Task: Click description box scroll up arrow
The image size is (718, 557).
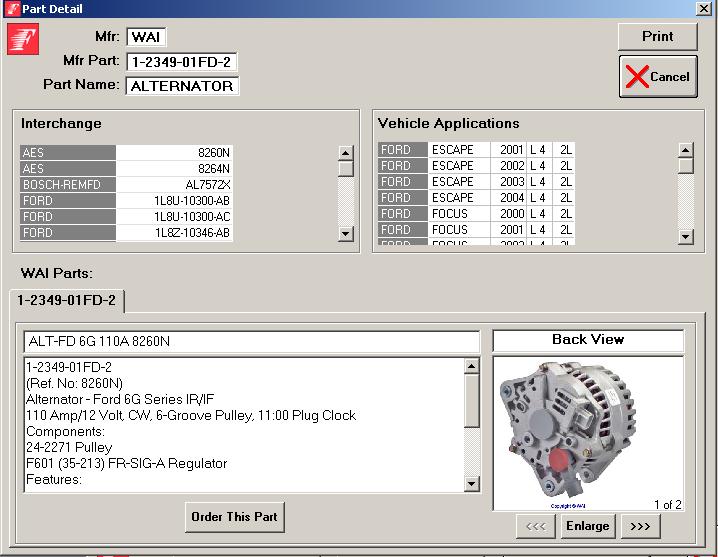Action: pyautogui.click(x=472, y=366)
